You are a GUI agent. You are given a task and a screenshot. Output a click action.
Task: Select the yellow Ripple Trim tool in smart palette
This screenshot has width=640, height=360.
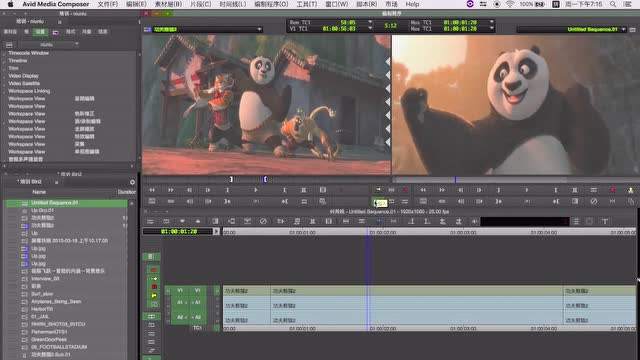(x=154, y=296)
